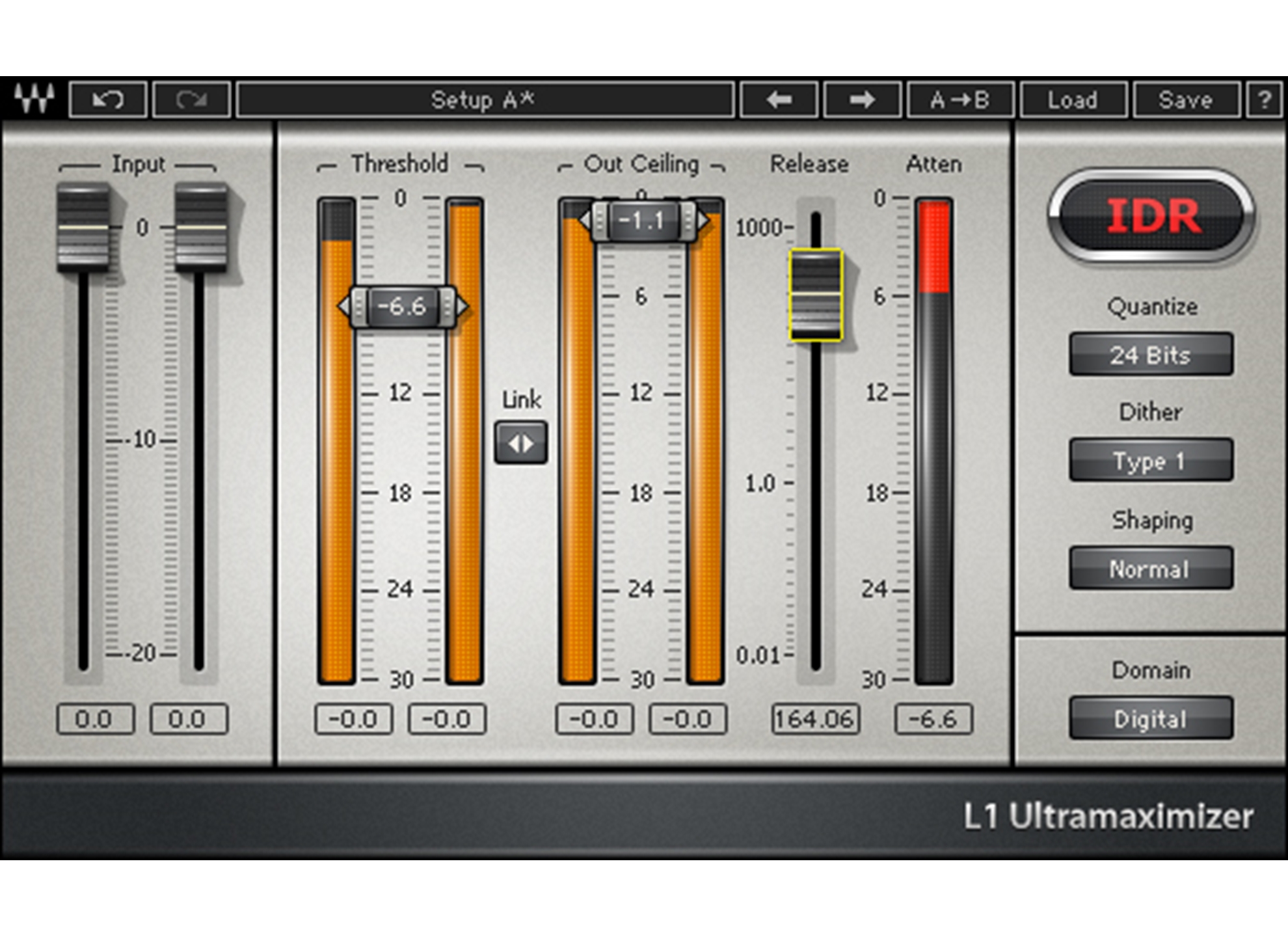This screenshot has height=937, width=1288.
Task: Open Dither Type 1 selector
Action: 1150,461
